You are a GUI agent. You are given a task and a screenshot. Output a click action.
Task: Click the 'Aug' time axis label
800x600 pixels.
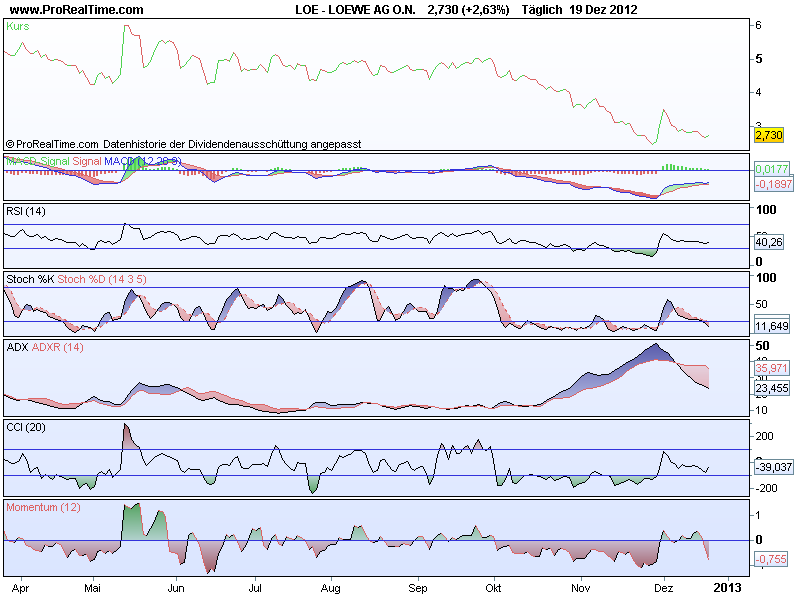pos(331,588)
